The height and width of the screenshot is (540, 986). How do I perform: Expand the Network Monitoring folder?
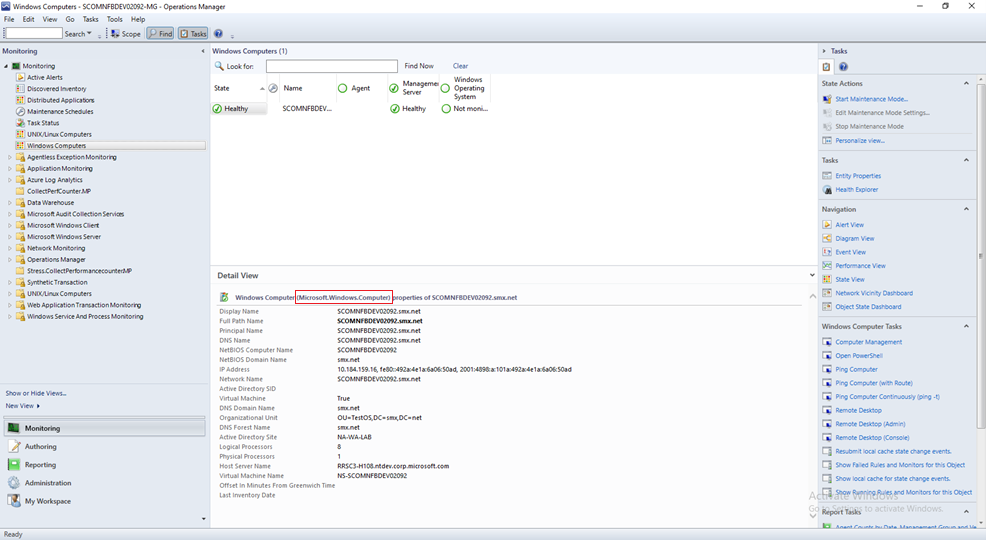pos(9,248)
